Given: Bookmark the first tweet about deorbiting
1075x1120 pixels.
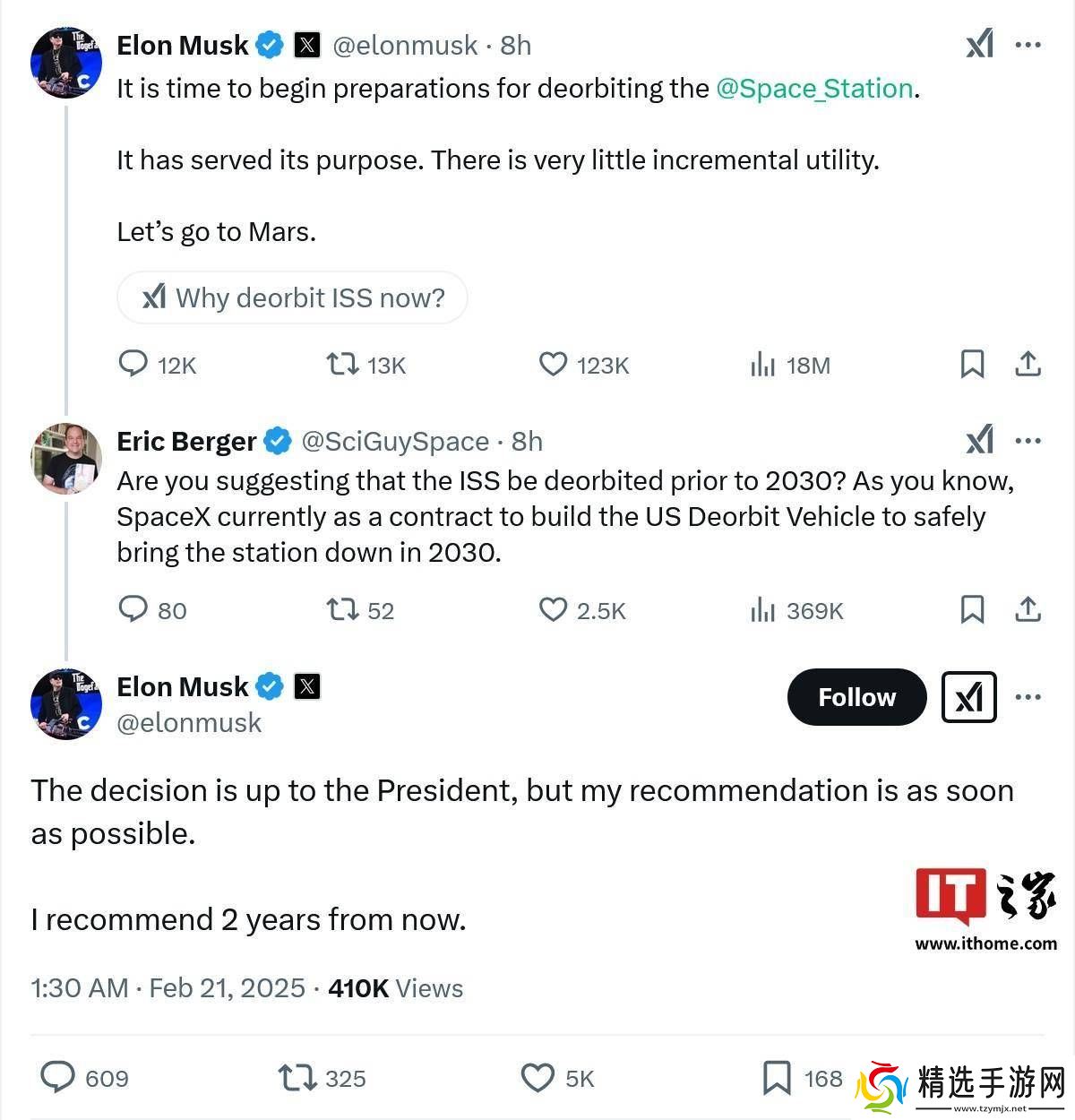Looking at the screenshot, I should point(972,364).
